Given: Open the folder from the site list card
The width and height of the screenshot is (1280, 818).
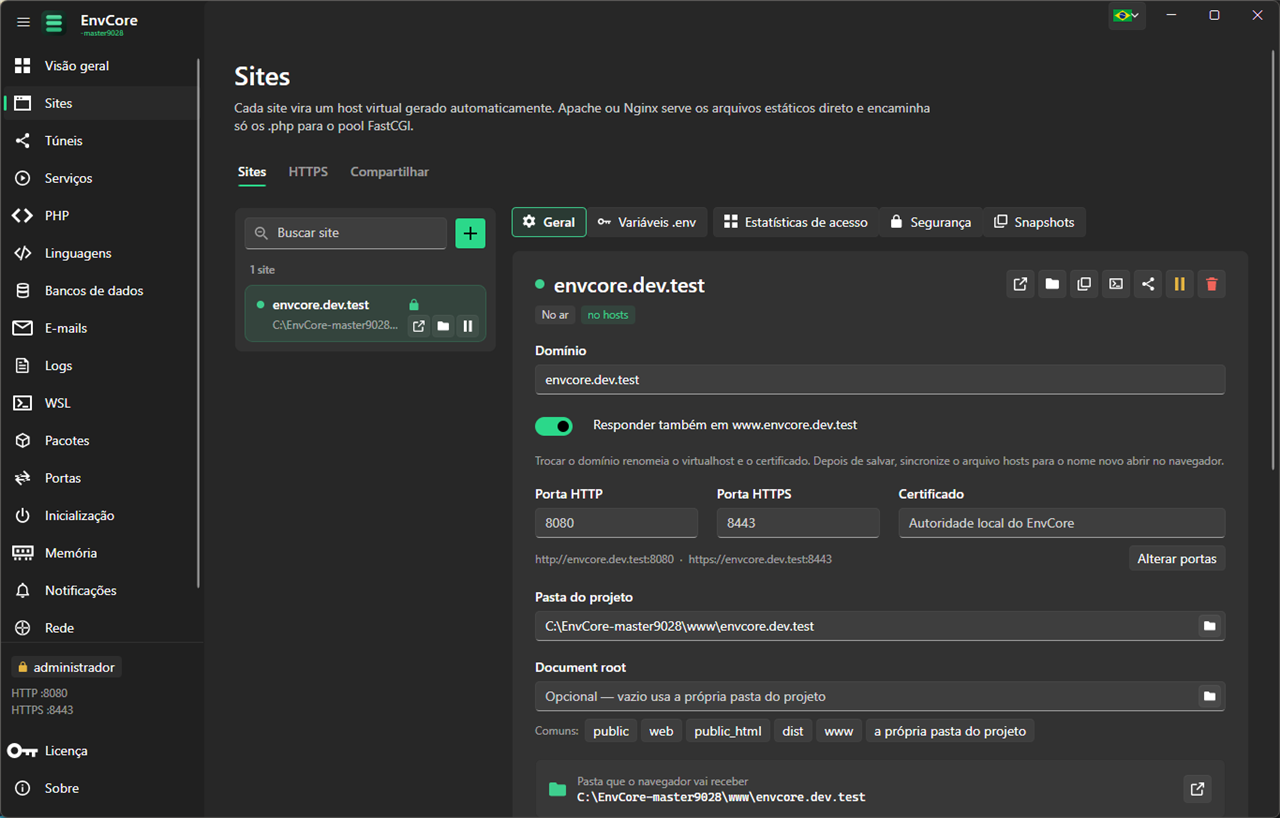Looking at the screenshot, I should (443, 326).
